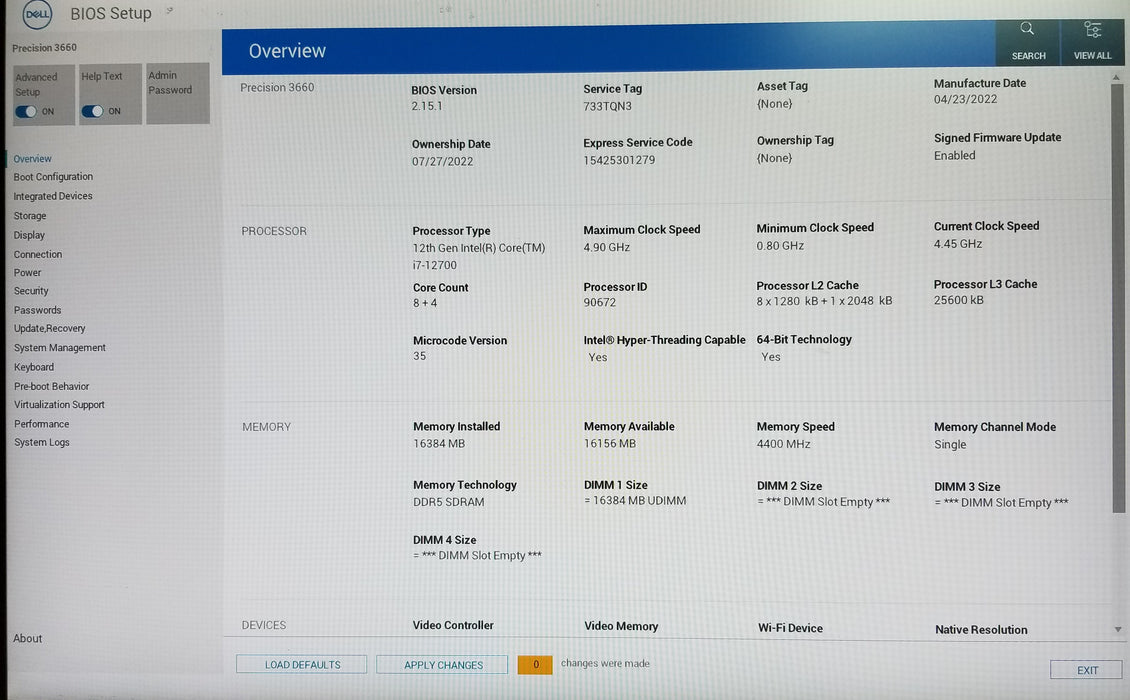The image size is (1130, 700).
Task: Click the About link
Action: point(27,638)
